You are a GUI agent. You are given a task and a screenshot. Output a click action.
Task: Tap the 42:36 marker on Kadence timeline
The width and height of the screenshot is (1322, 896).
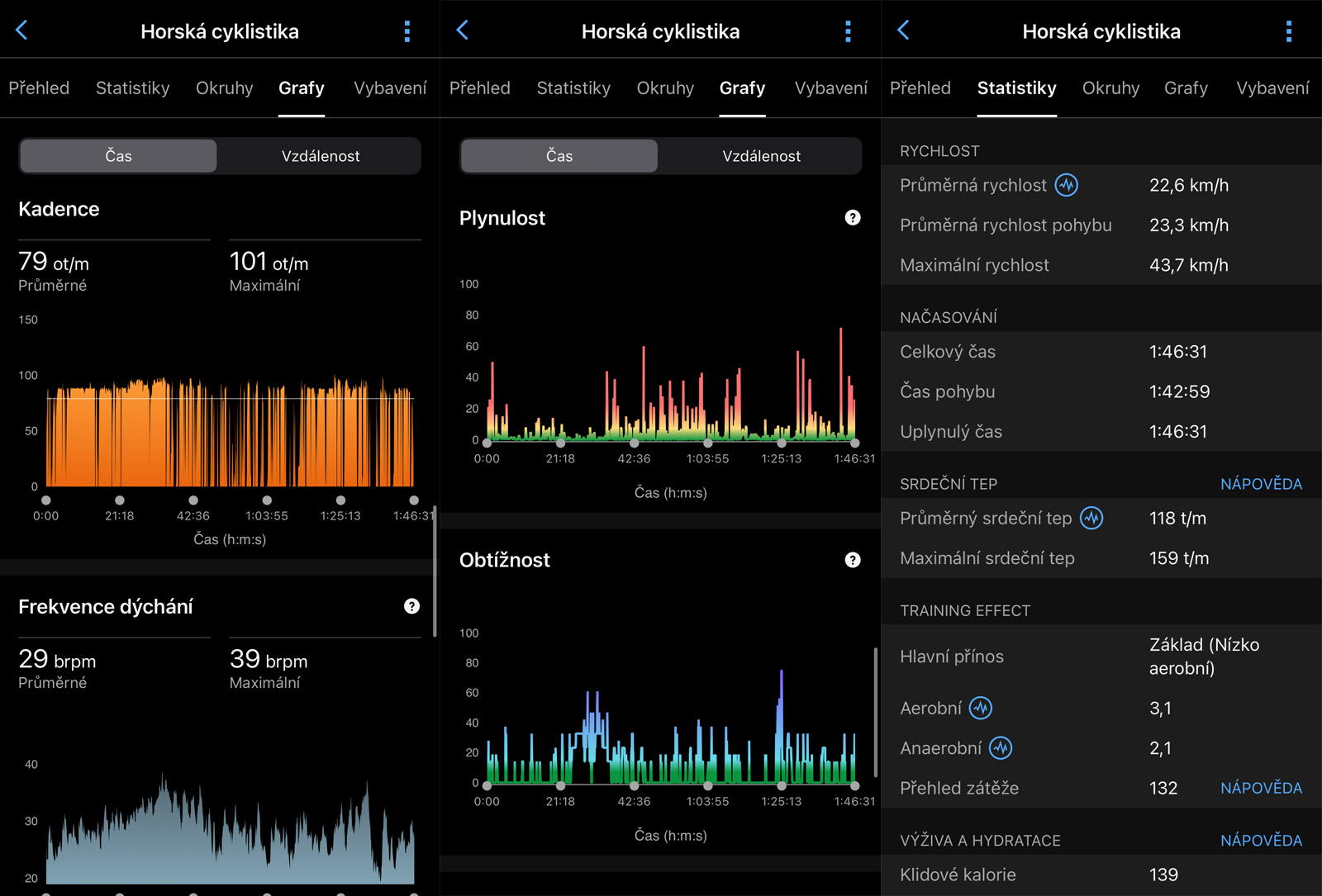(193, 500)
